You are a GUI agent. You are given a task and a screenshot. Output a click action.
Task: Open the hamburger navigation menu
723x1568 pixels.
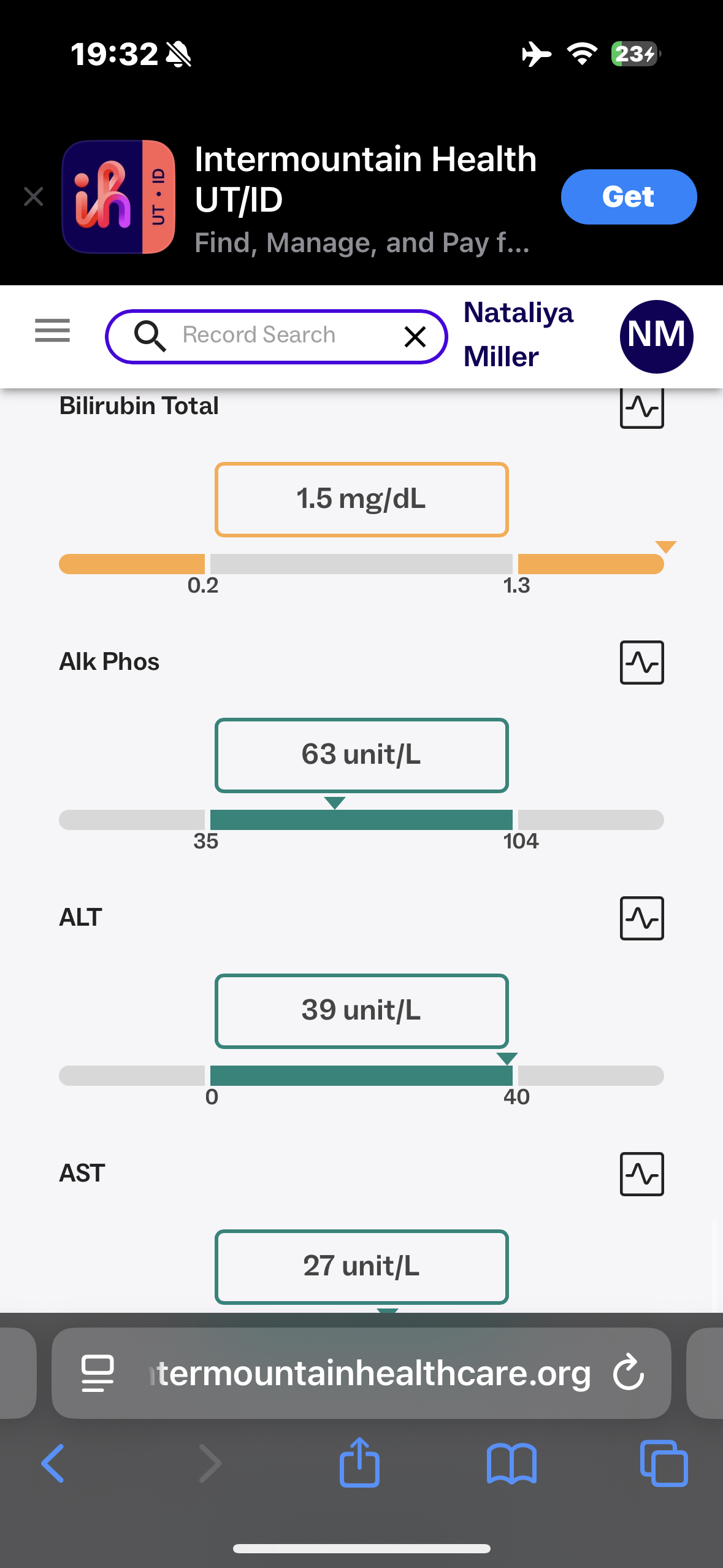tap(53, 331)
